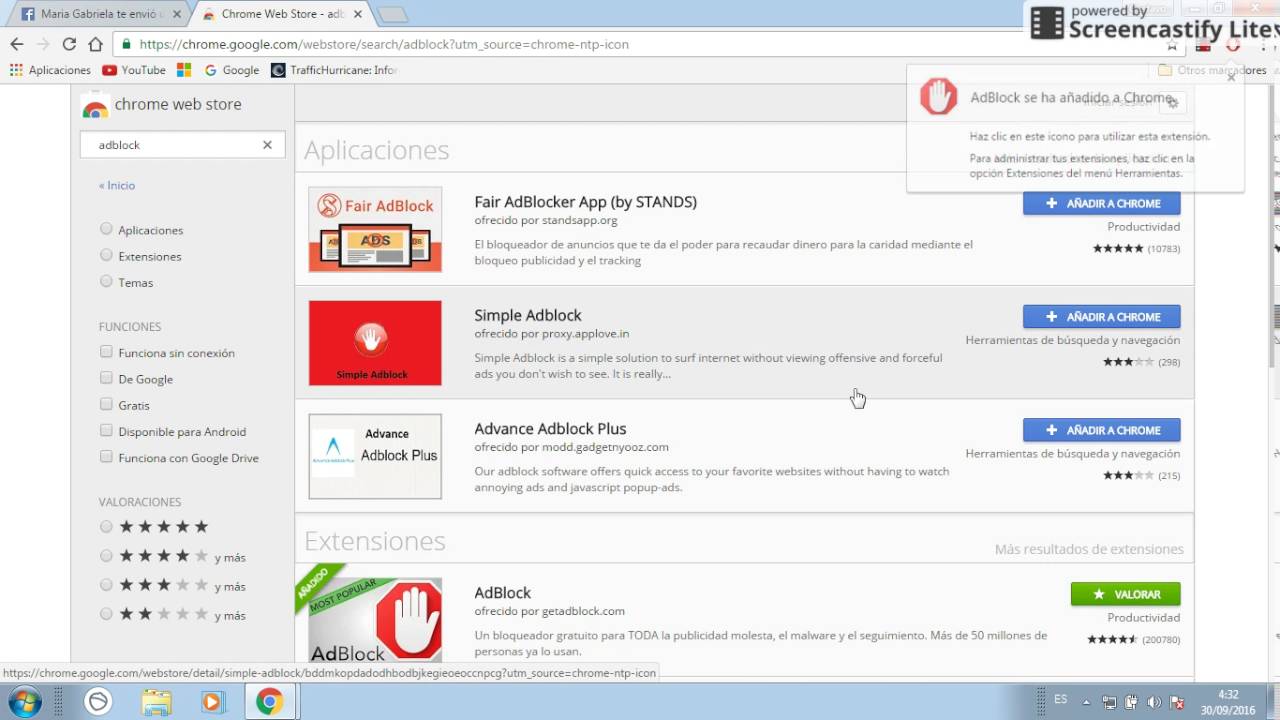
Task: Open Fair AdBlocker App (by STANDS) title
Action: click(585, 202)
